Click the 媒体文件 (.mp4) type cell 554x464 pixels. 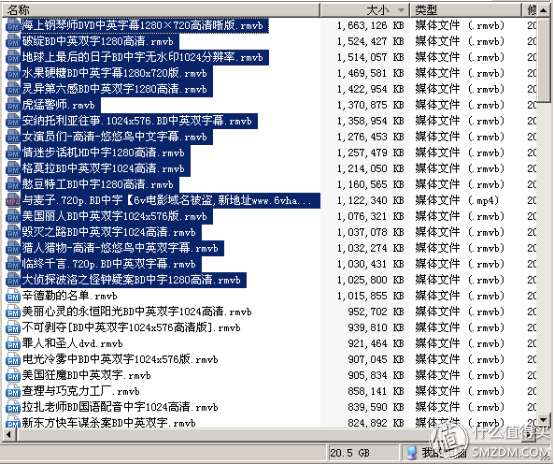(x=457, y=201)
